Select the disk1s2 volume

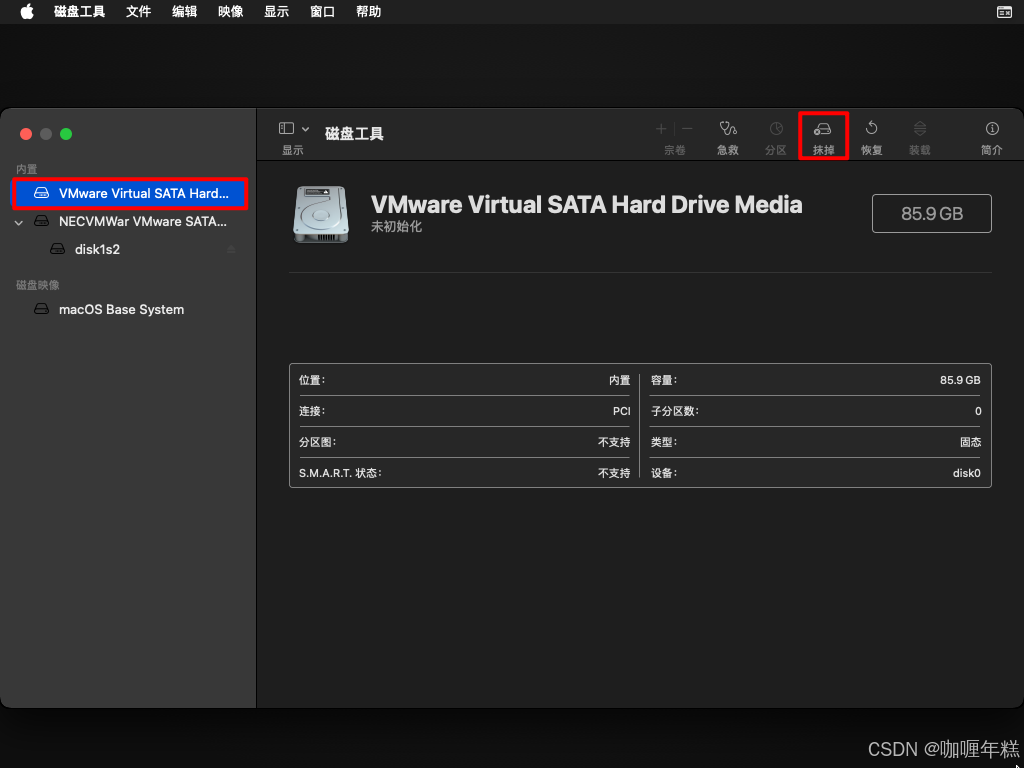[130, 249]
